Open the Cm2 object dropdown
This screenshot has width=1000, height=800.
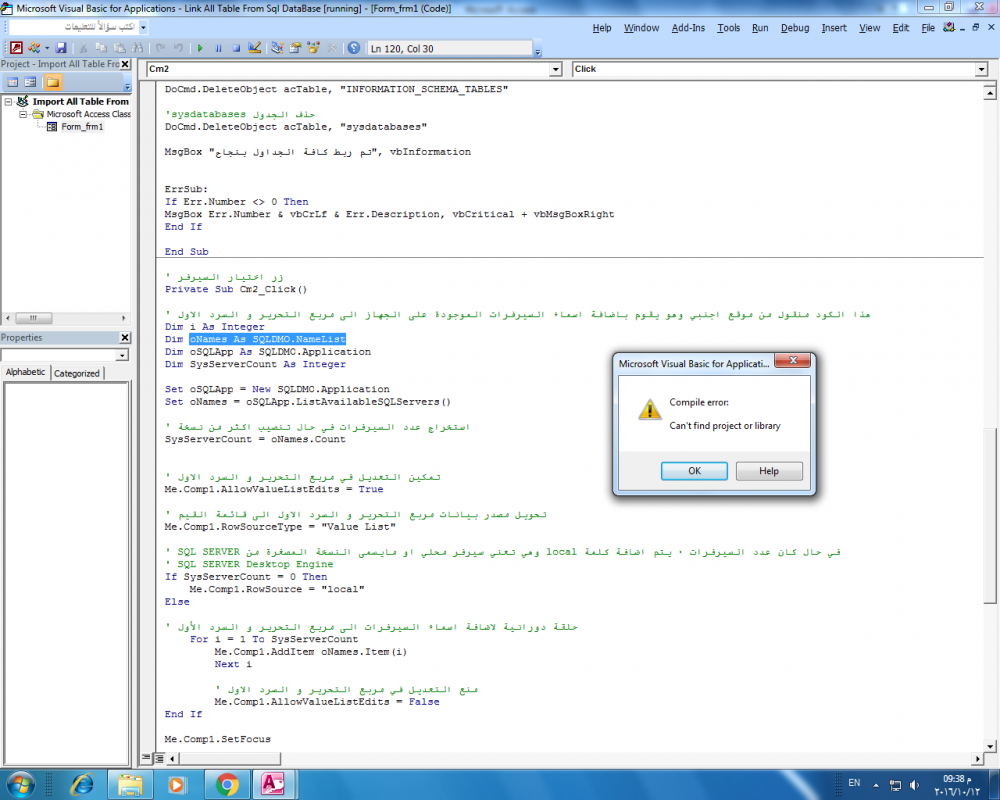tap(555, 69)
